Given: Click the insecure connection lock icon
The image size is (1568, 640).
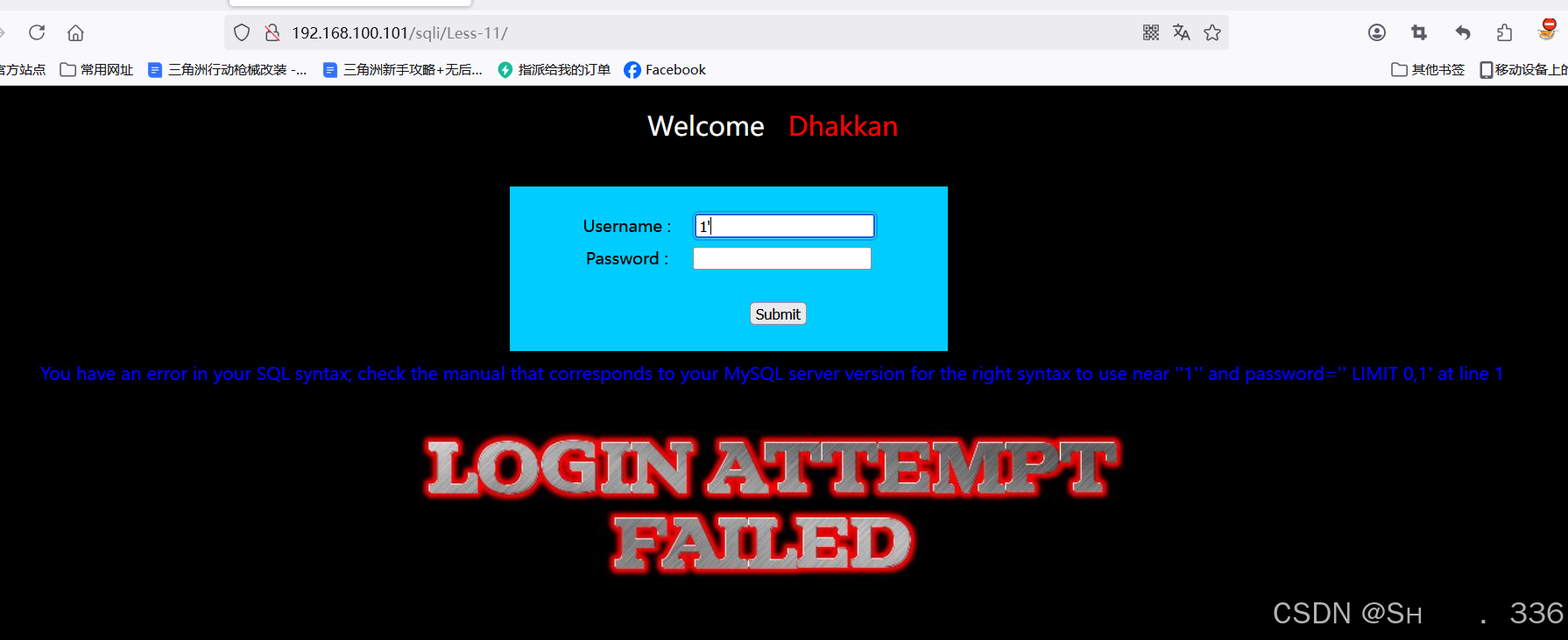Looking at the screenshot, I should pos(272,32).
